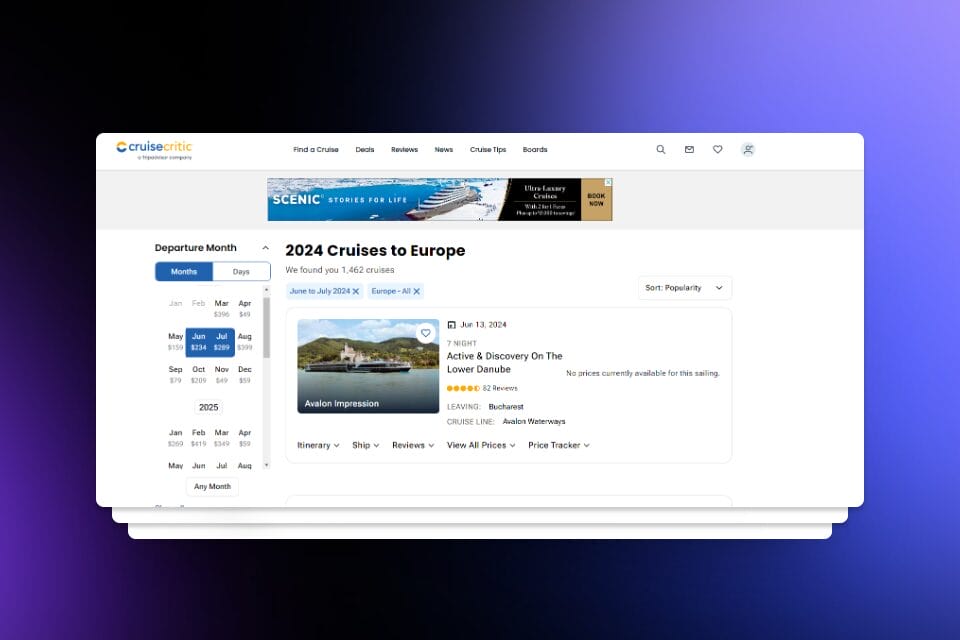Open the Find a Cruise menu
960x640 pixels.
tap(316, 149)
